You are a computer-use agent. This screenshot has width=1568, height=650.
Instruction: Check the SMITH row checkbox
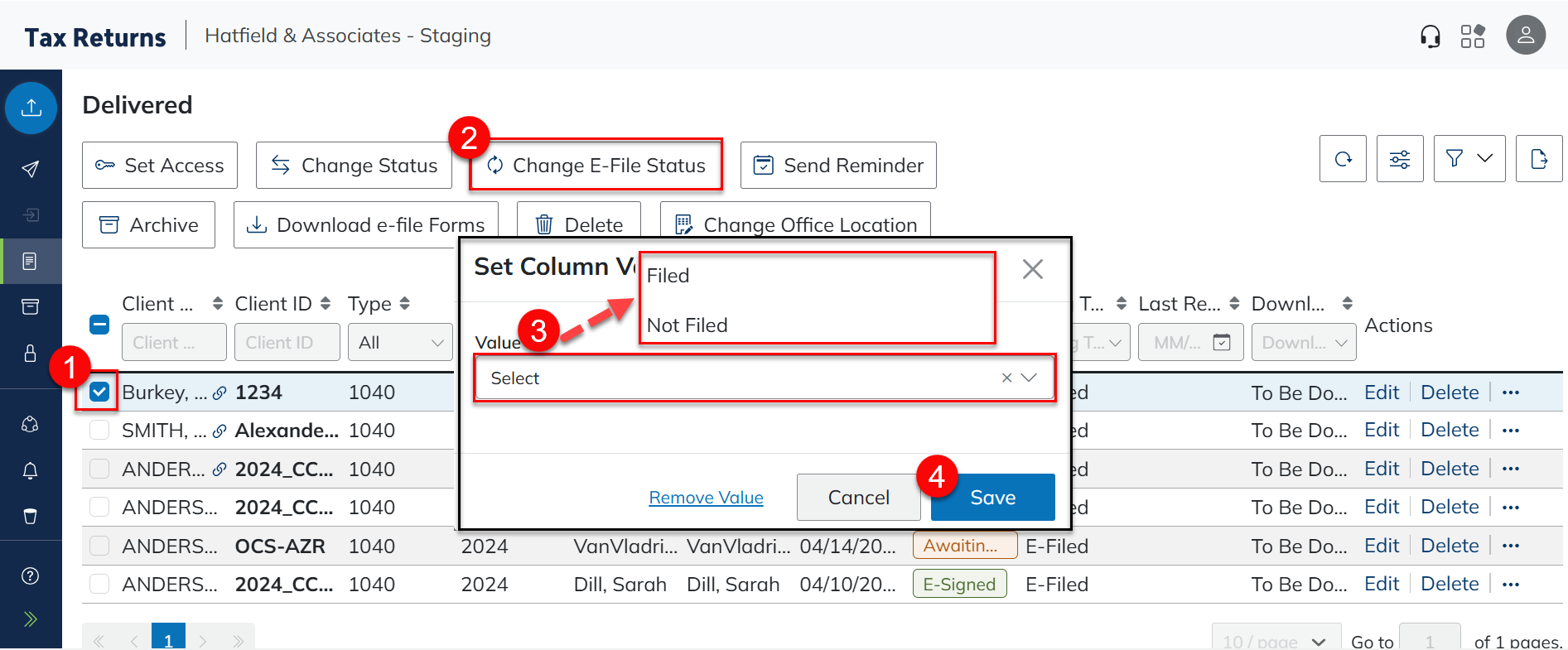(x=99, y=431)
